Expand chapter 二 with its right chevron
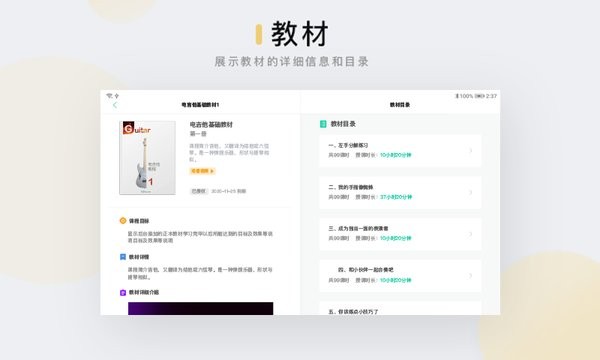Image resolution: width=600 pixels, height=360 pixels. (x=471, y=192)
